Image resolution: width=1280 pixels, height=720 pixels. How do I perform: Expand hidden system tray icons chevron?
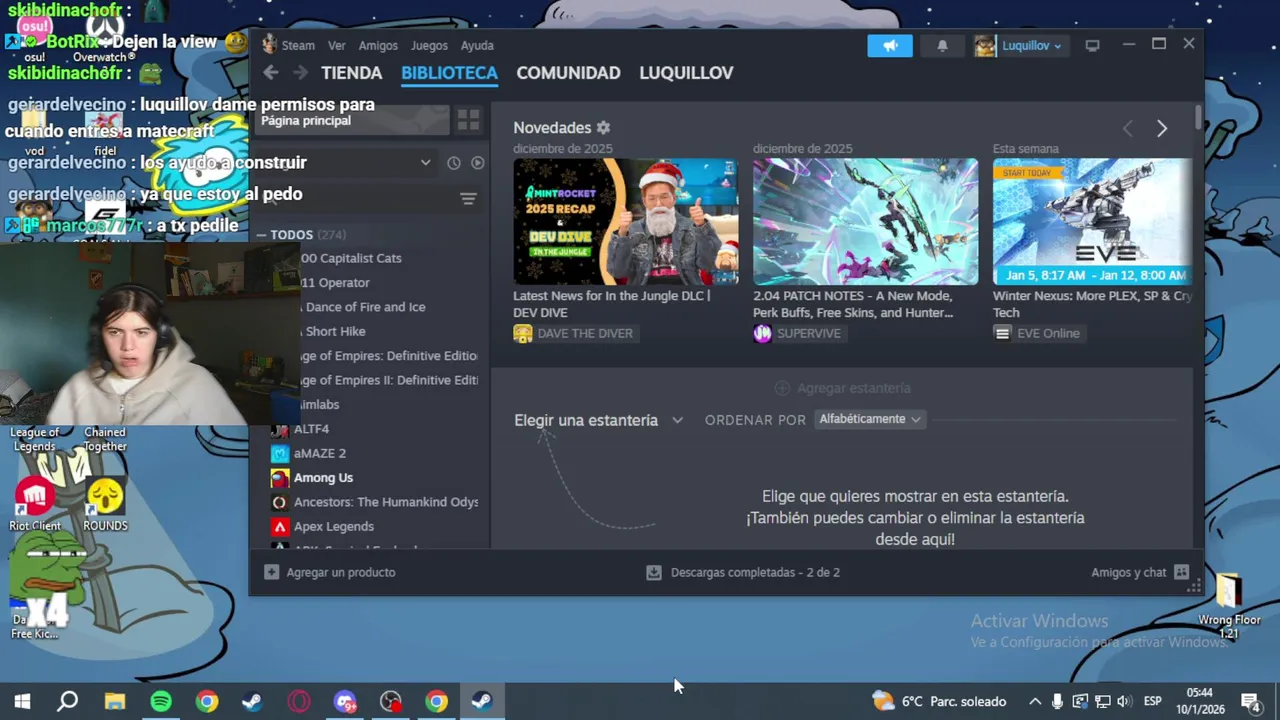[x=1035, y=701]
